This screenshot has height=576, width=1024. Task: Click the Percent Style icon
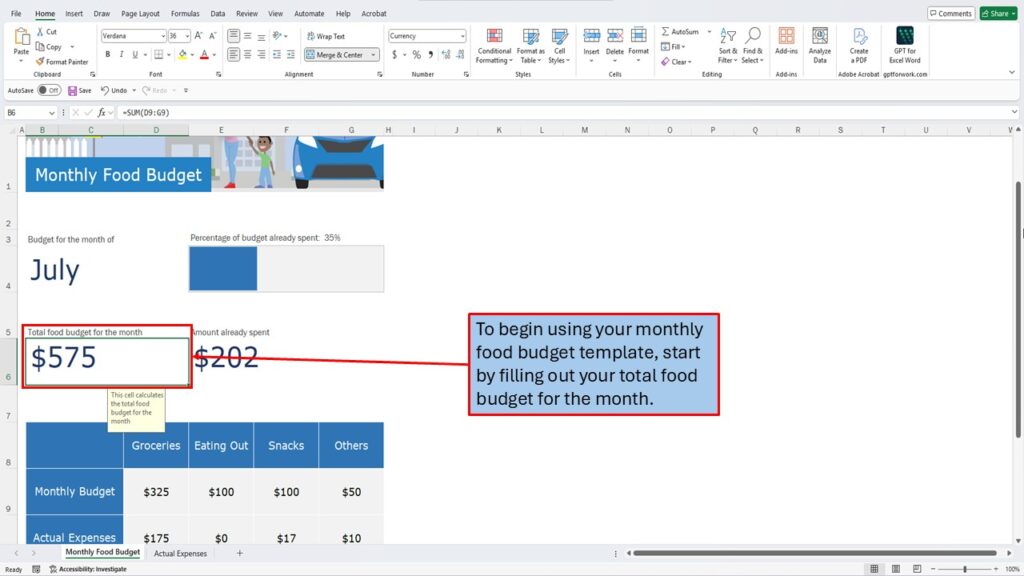[416, 55]
